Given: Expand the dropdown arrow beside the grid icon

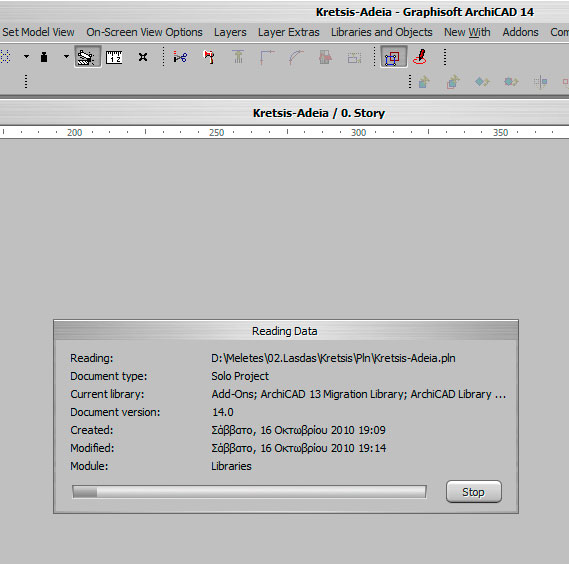Looking at the screenshot, I should [x=26, y=57].
